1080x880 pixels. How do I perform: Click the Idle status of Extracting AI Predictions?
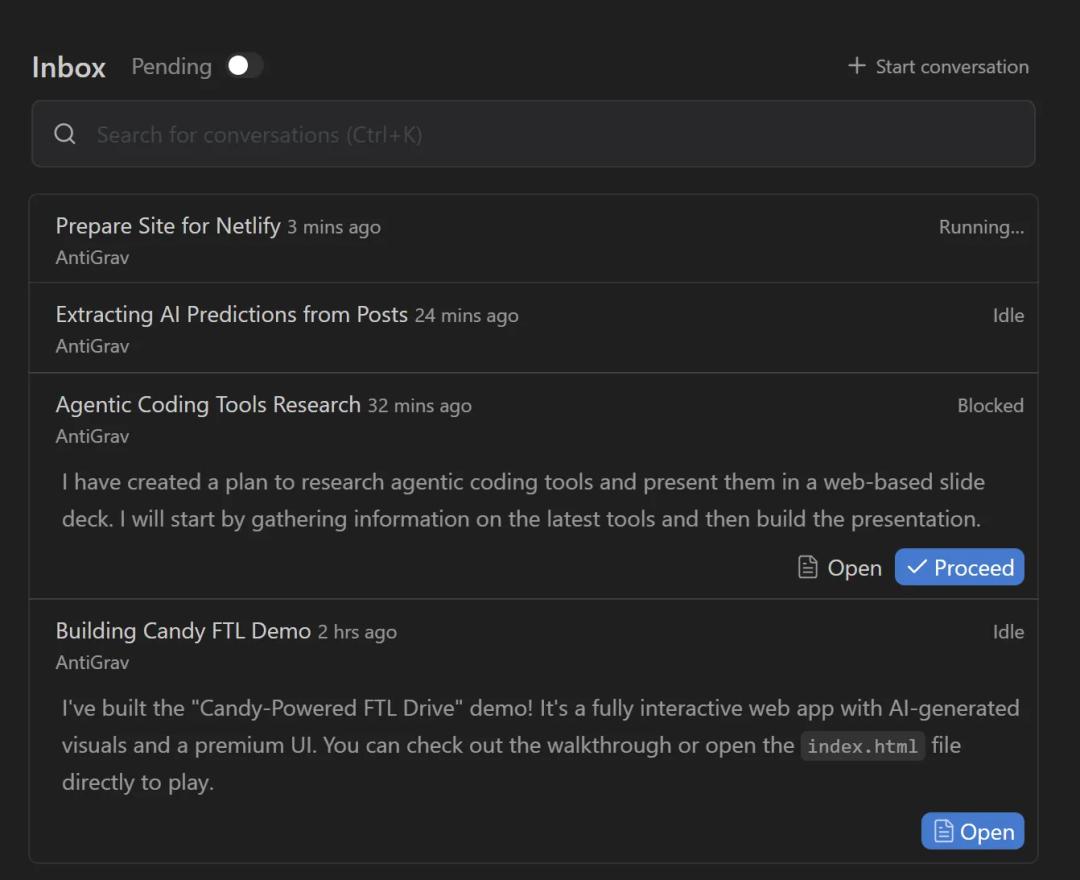(x=1007, y=315)
